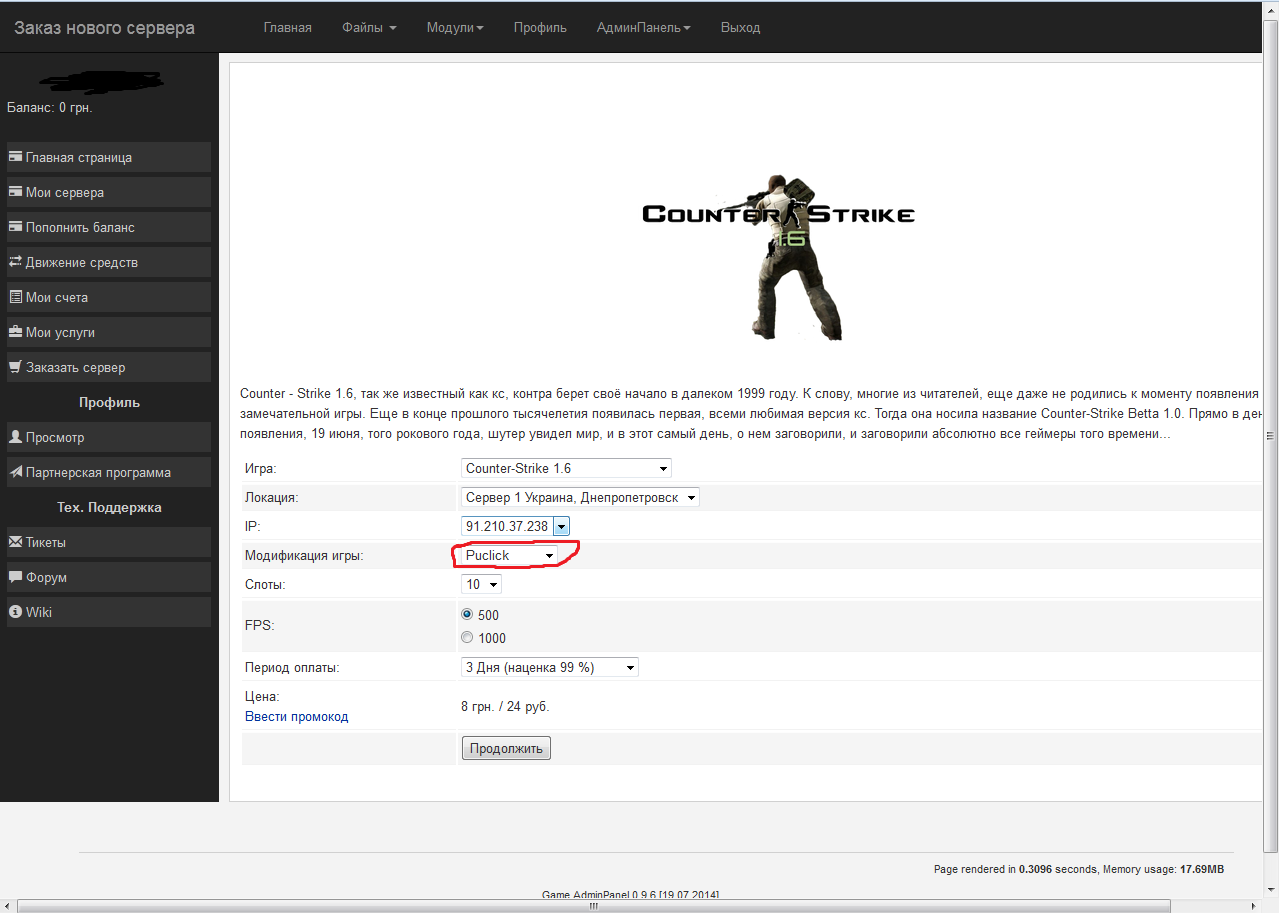Click the info icon beside Wiki

[x=15, y=612]
